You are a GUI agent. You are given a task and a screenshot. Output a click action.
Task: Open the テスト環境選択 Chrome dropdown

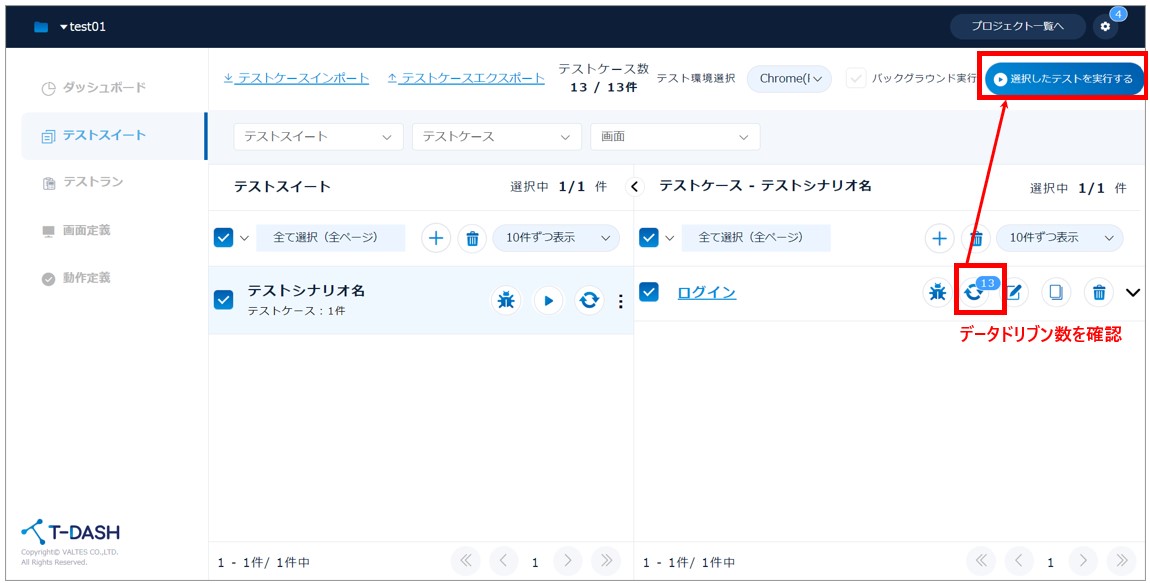pyautogui.click(x=789, y=78)
